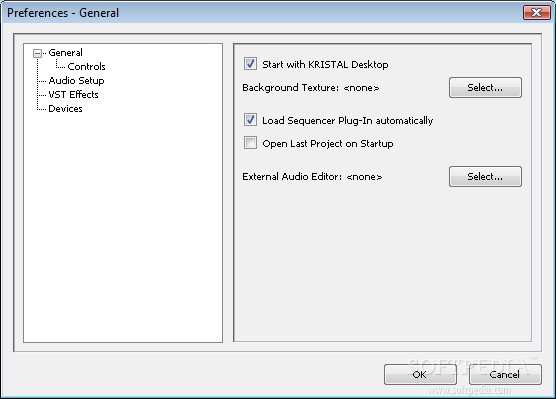
Task: Discard changes with the Cancel button
Action: [x=505, y=375]
